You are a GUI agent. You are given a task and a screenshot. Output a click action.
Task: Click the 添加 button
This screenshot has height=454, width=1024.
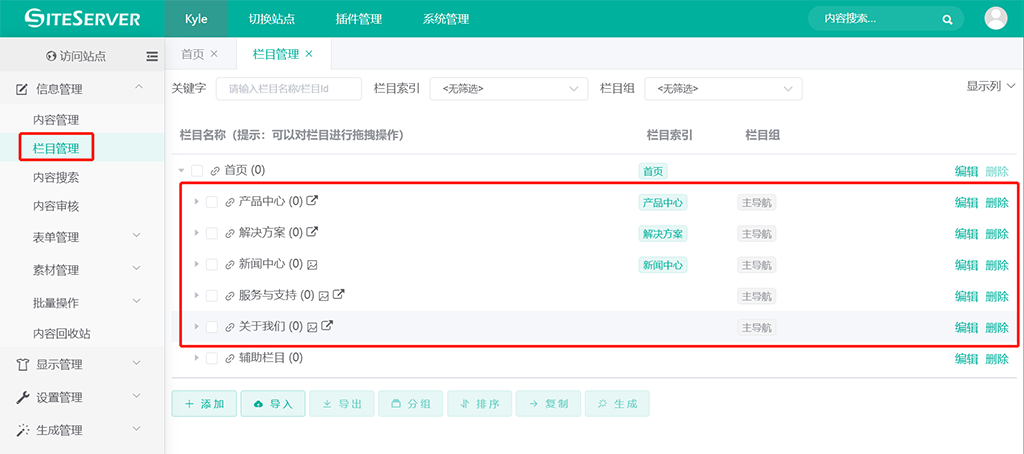204,404
